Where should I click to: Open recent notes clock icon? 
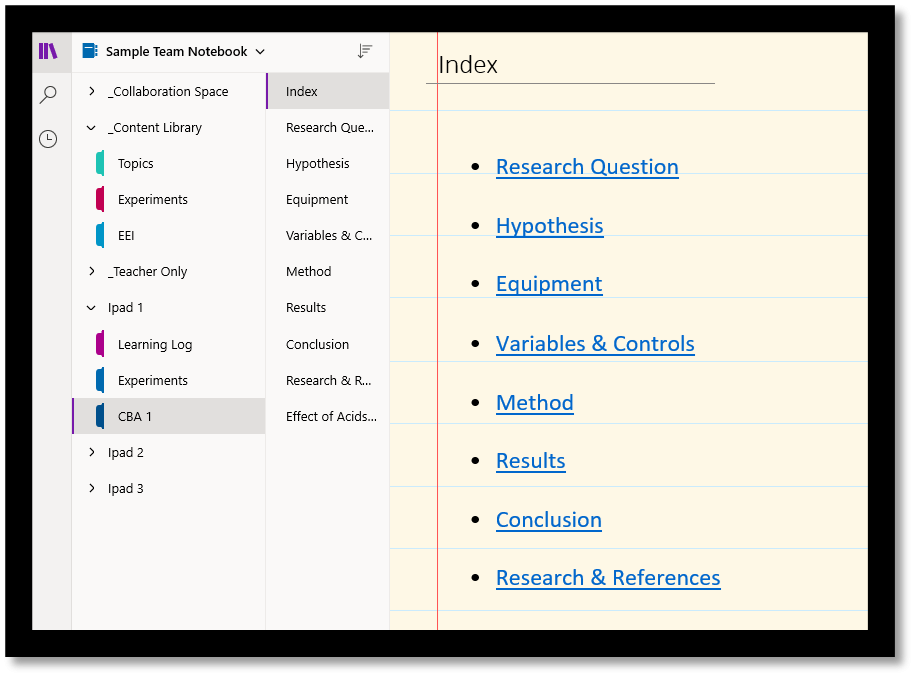point(48,139)
